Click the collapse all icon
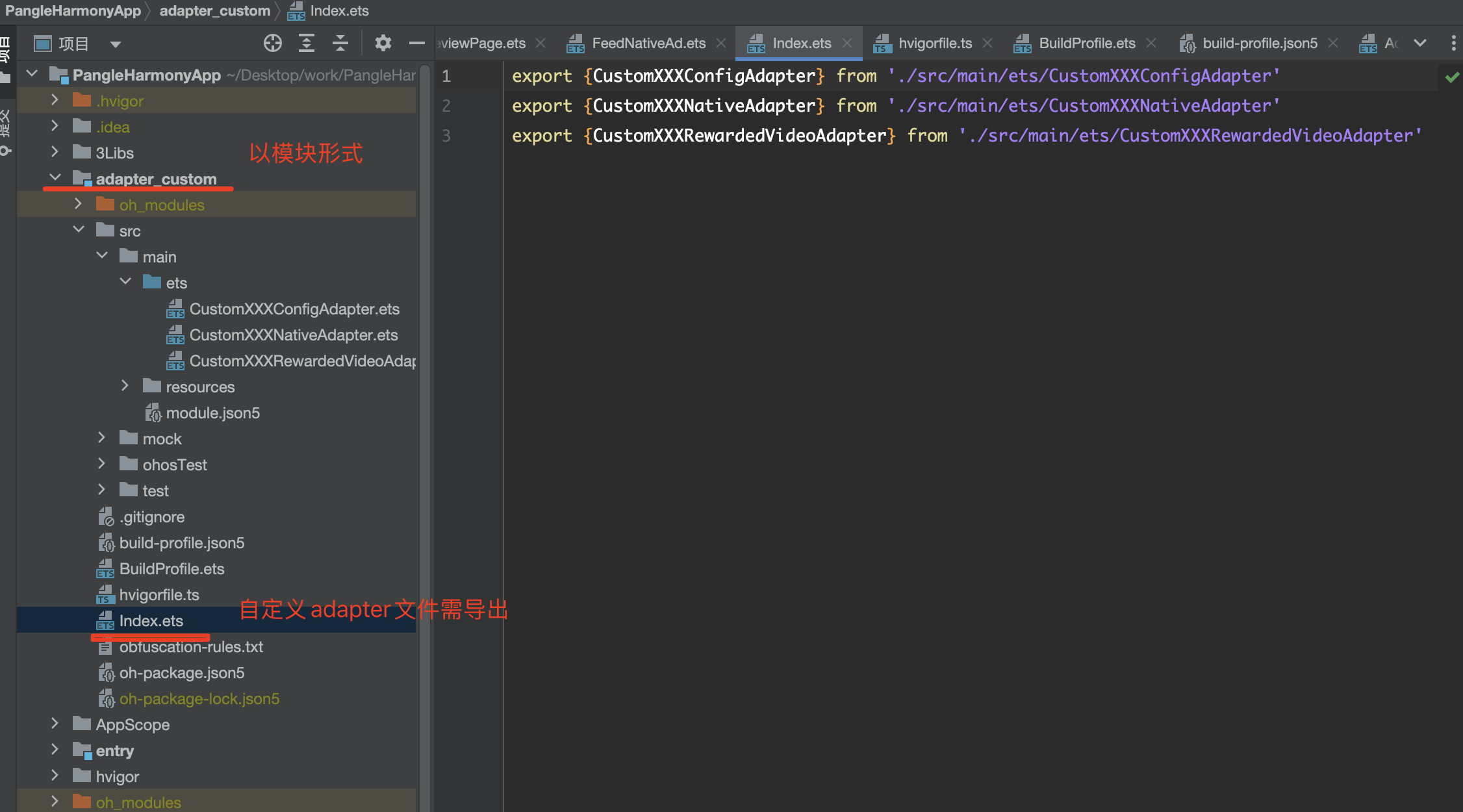The height and width of the screenshot is (812, 1463). click(340, 44)
